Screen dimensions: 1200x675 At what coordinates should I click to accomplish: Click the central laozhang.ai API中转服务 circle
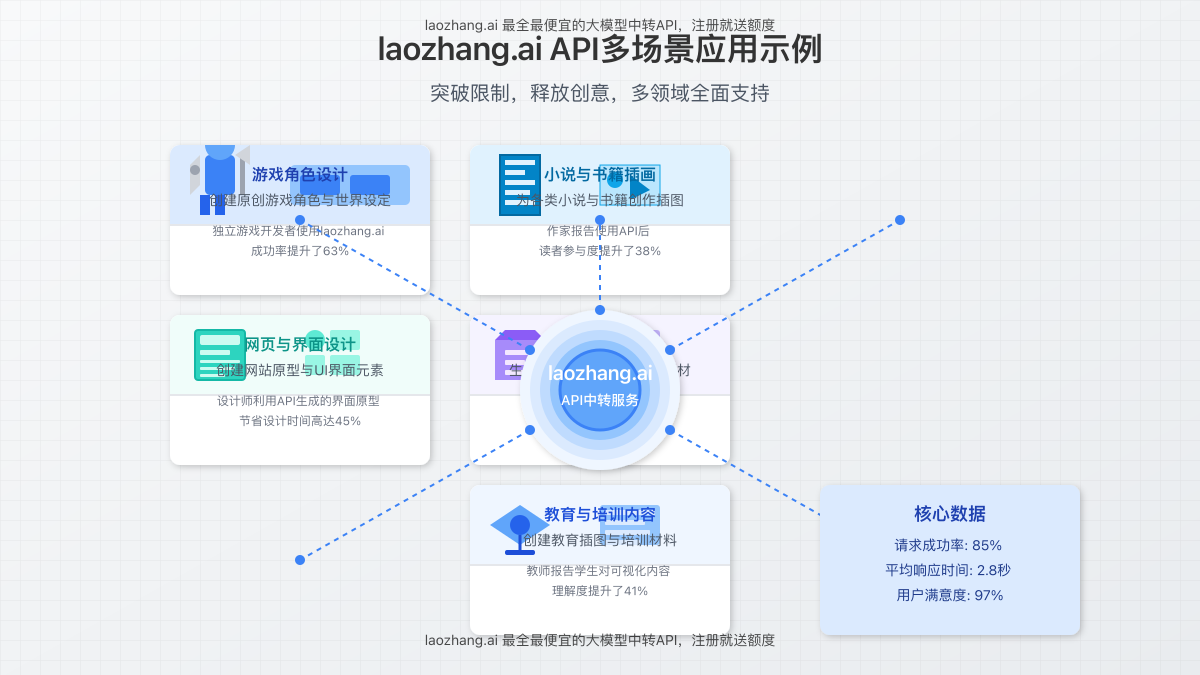click(600, 390)
